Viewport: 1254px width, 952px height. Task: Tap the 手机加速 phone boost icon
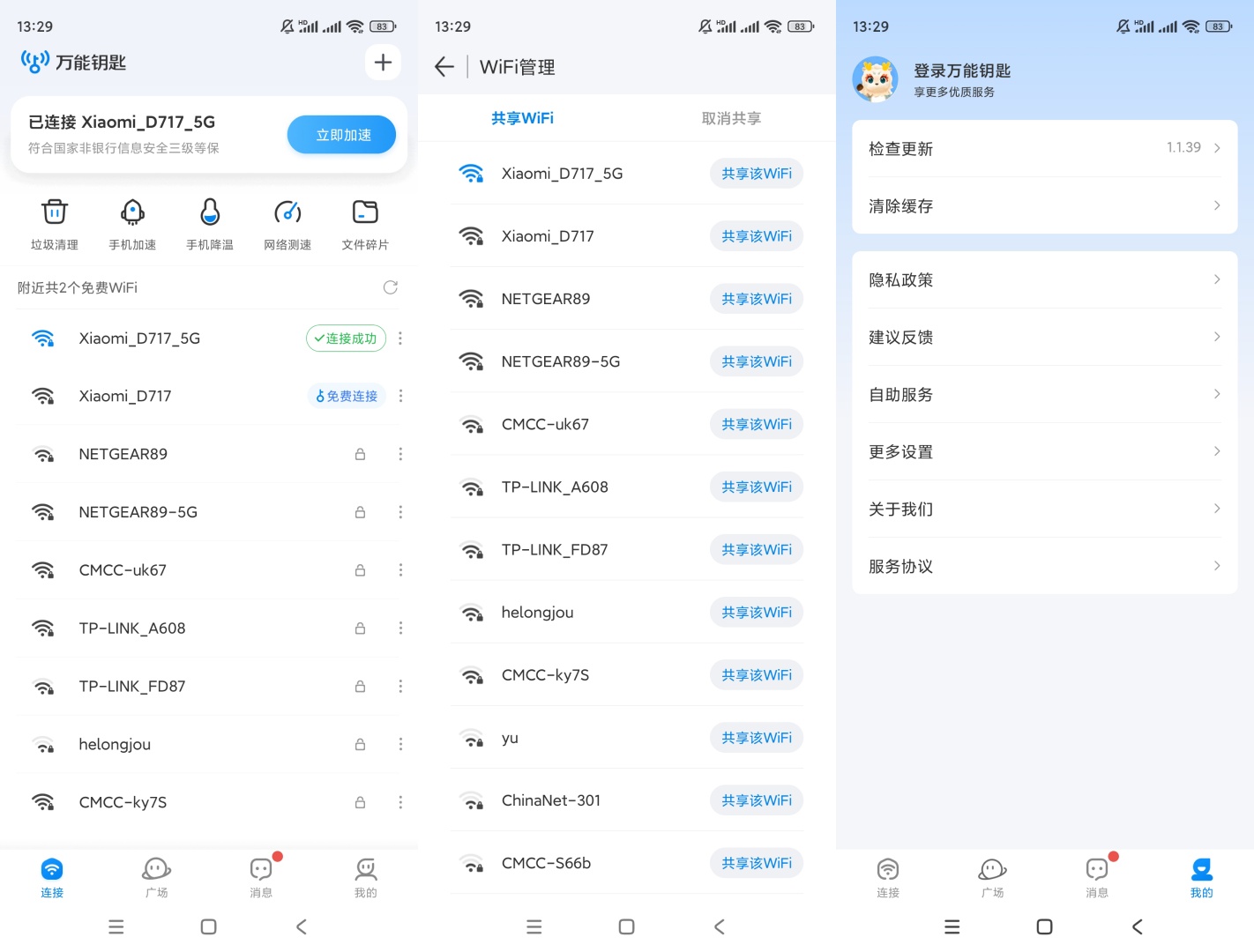pyautogui.click(x=132, y=224)
